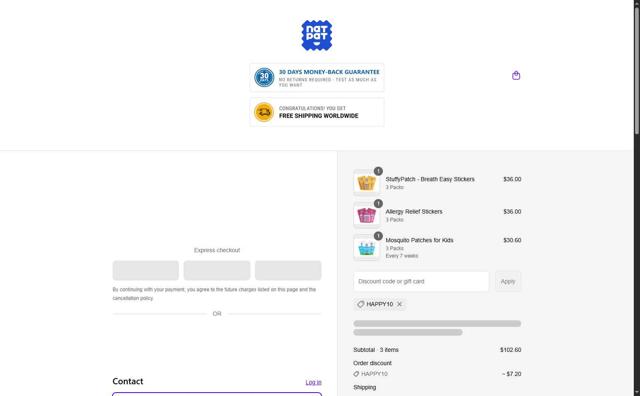Click the StuffyPatch product thumbnail
The image size is (640, 396).
366,182
